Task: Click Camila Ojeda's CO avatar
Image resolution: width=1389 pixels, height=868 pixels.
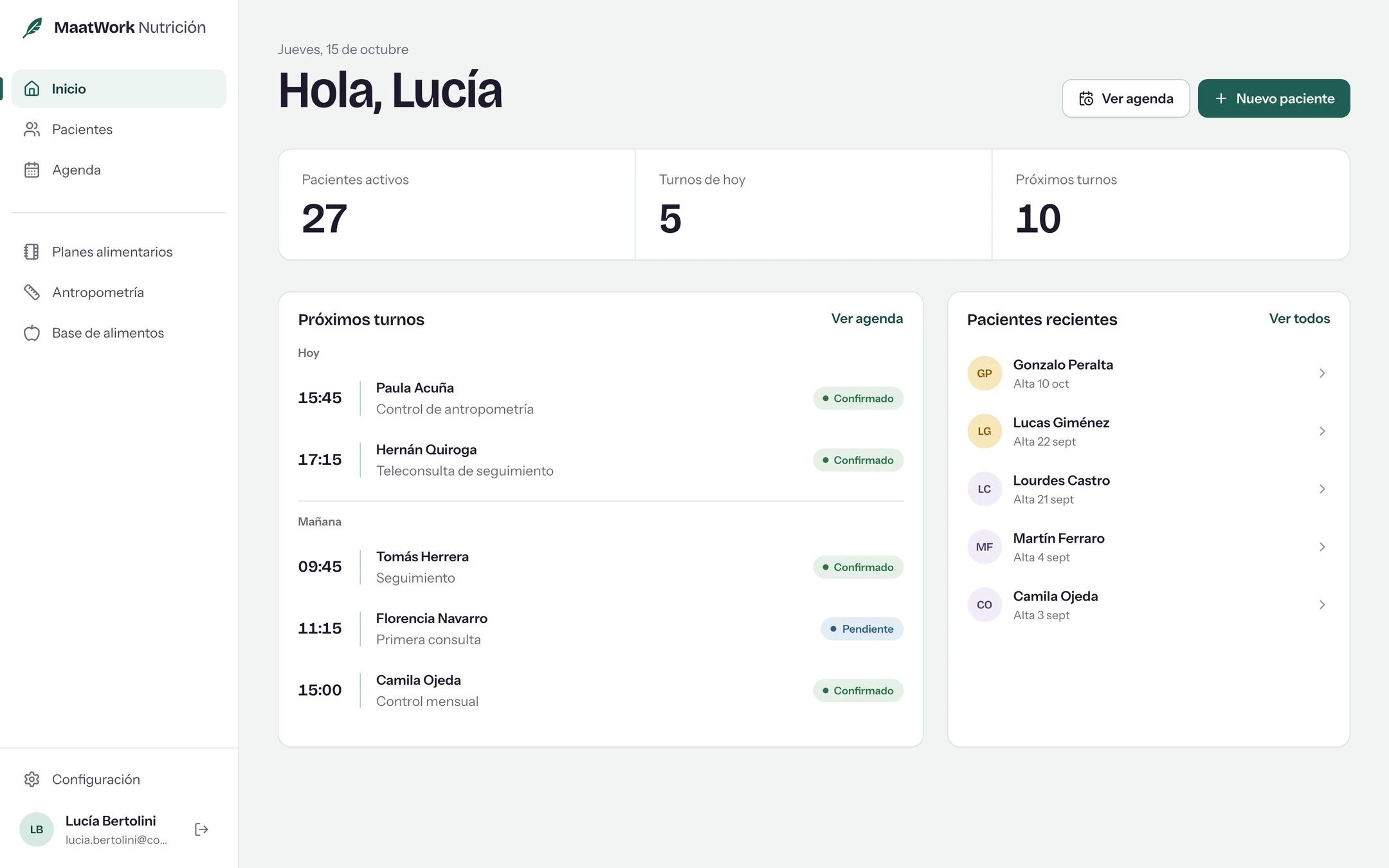Action: pos(985,605)
